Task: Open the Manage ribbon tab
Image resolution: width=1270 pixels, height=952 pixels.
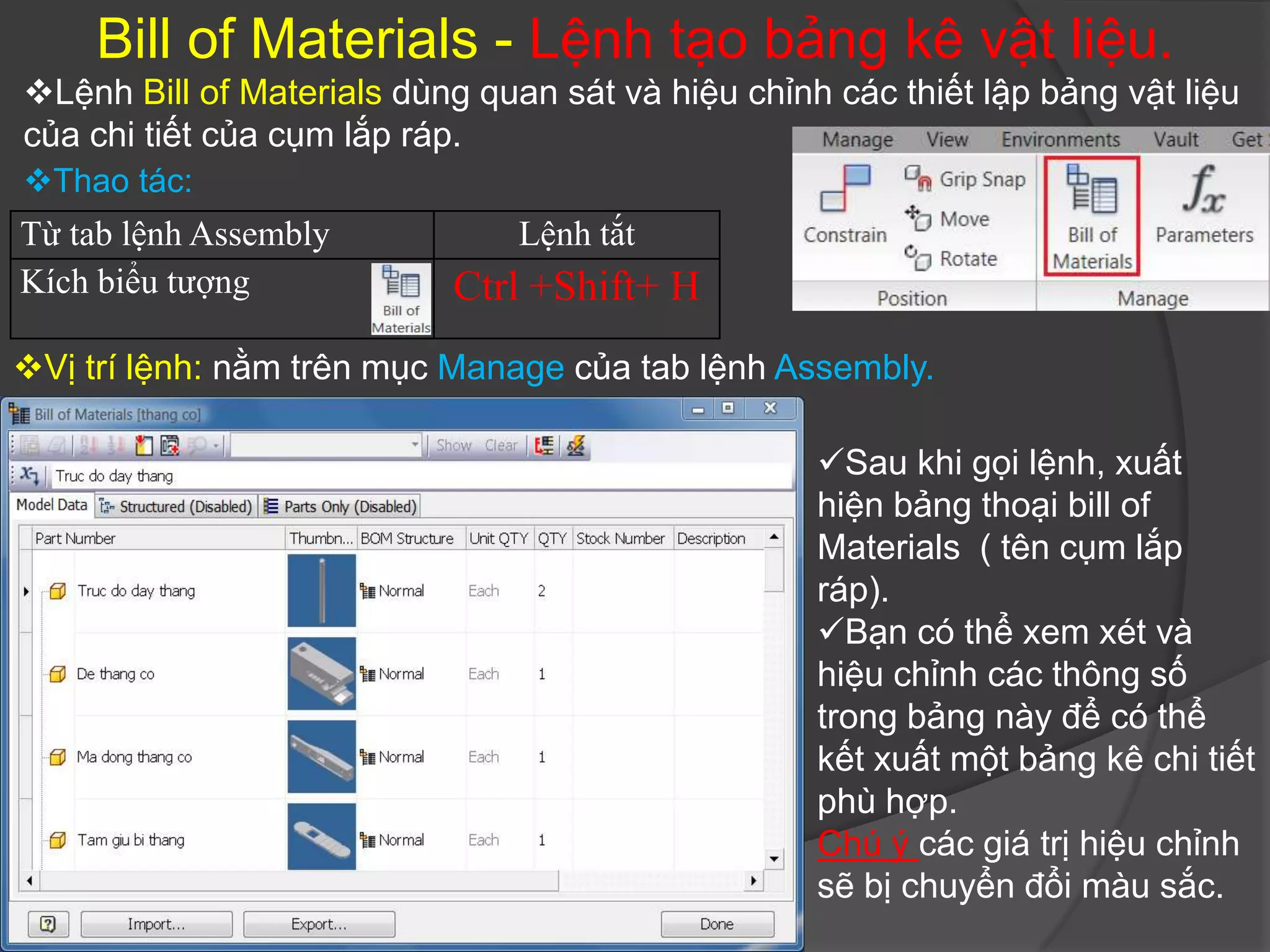Action: [x=858, y=140]
